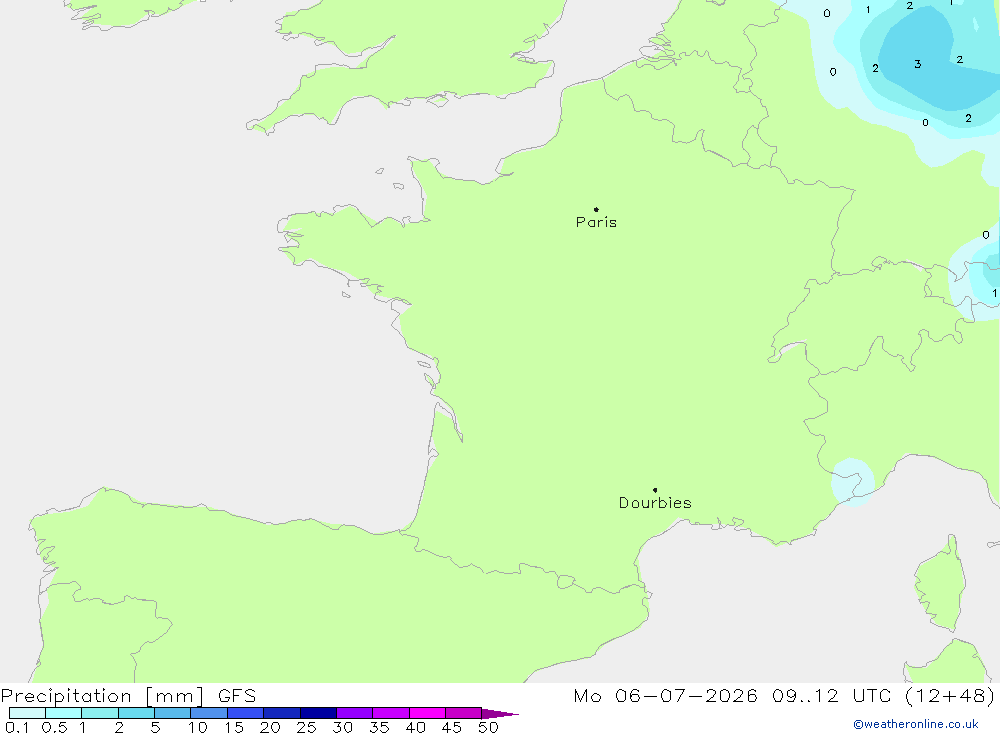This screenshot has width=1000, height=733.
Task: Click the small precipitation patch near Nice coast
Action: pos(853,482)
